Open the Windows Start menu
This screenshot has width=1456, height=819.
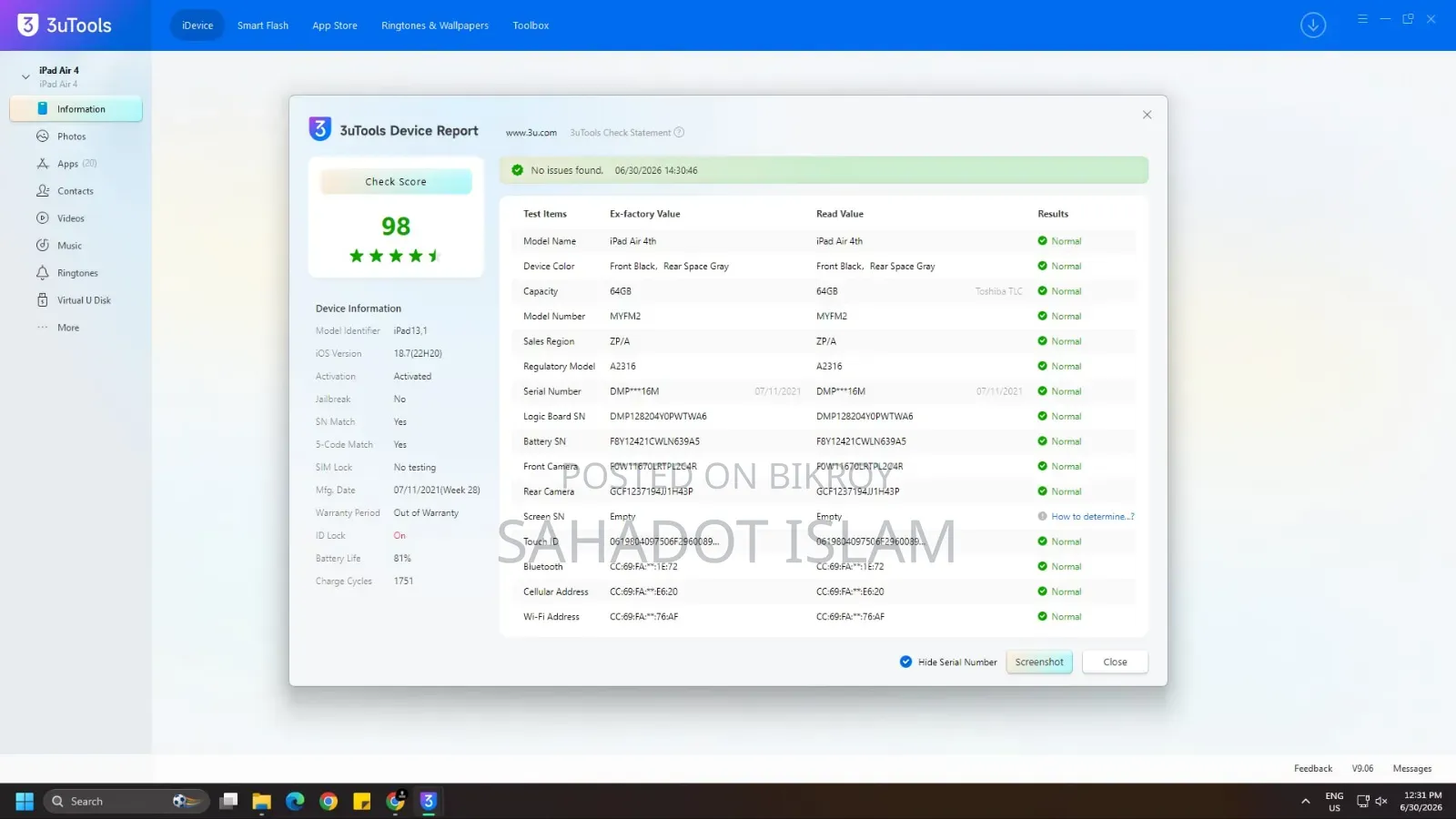point(25,801)
